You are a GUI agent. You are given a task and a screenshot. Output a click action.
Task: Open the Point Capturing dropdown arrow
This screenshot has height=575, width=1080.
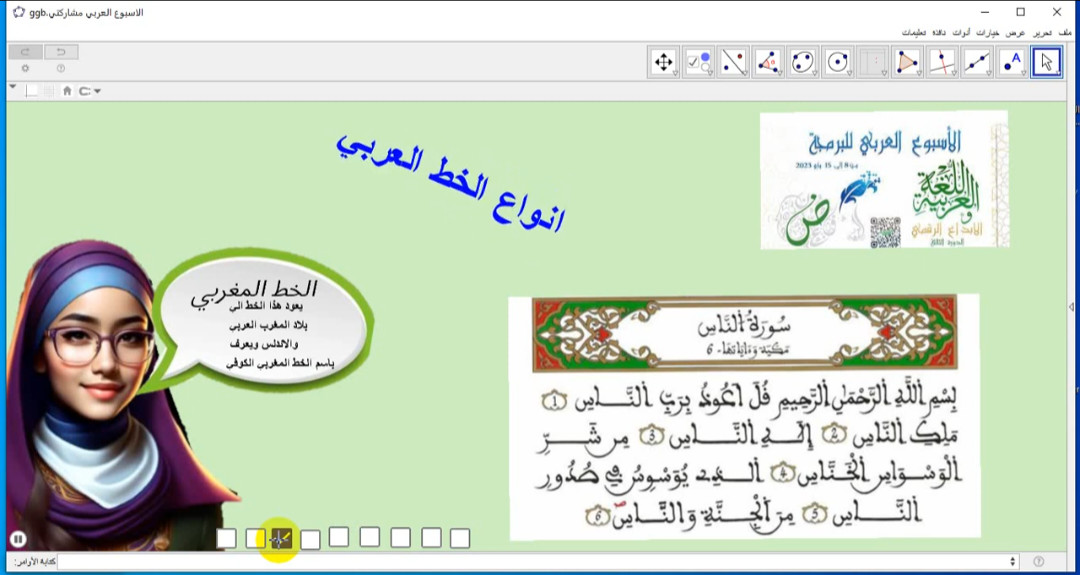[97, 91]
